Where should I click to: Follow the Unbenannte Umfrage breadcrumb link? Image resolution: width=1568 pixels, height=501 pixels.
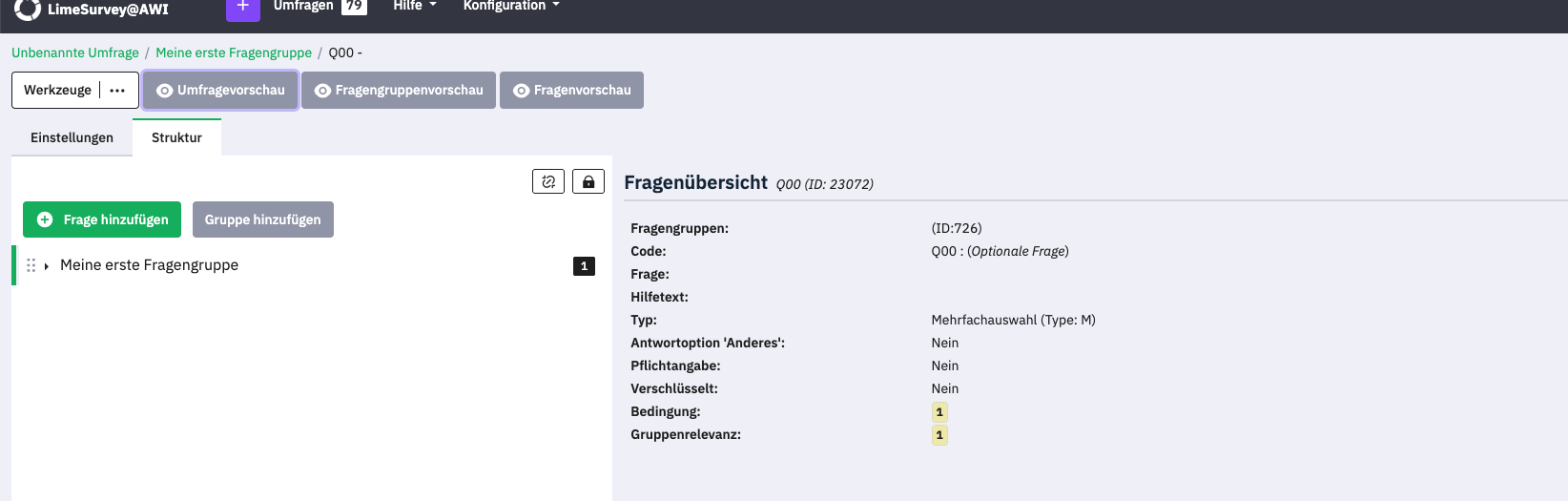[75, 52]
